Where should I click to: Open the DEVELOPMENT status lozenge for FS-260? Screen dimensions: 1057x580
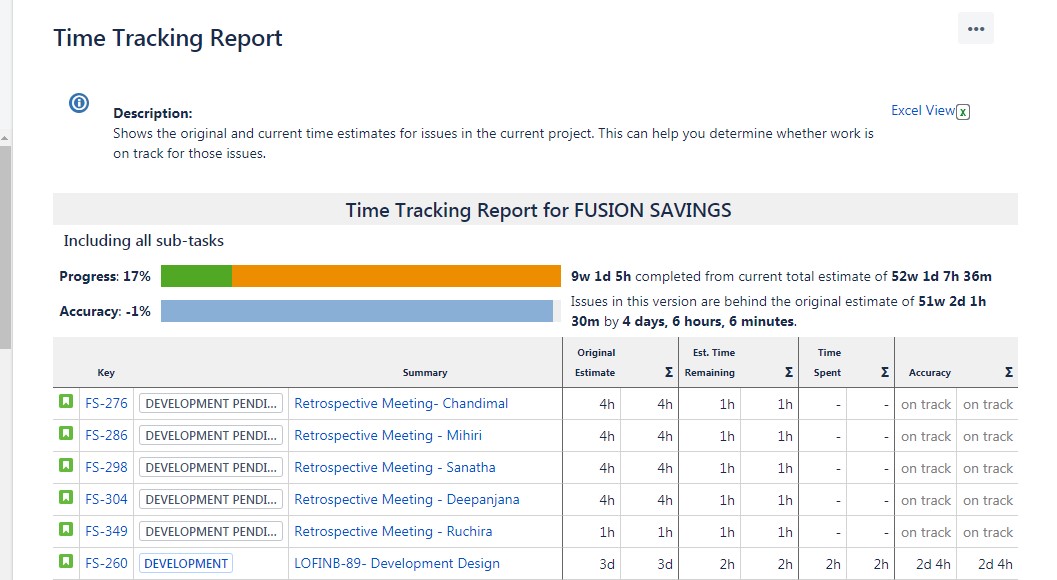point(185,563)
